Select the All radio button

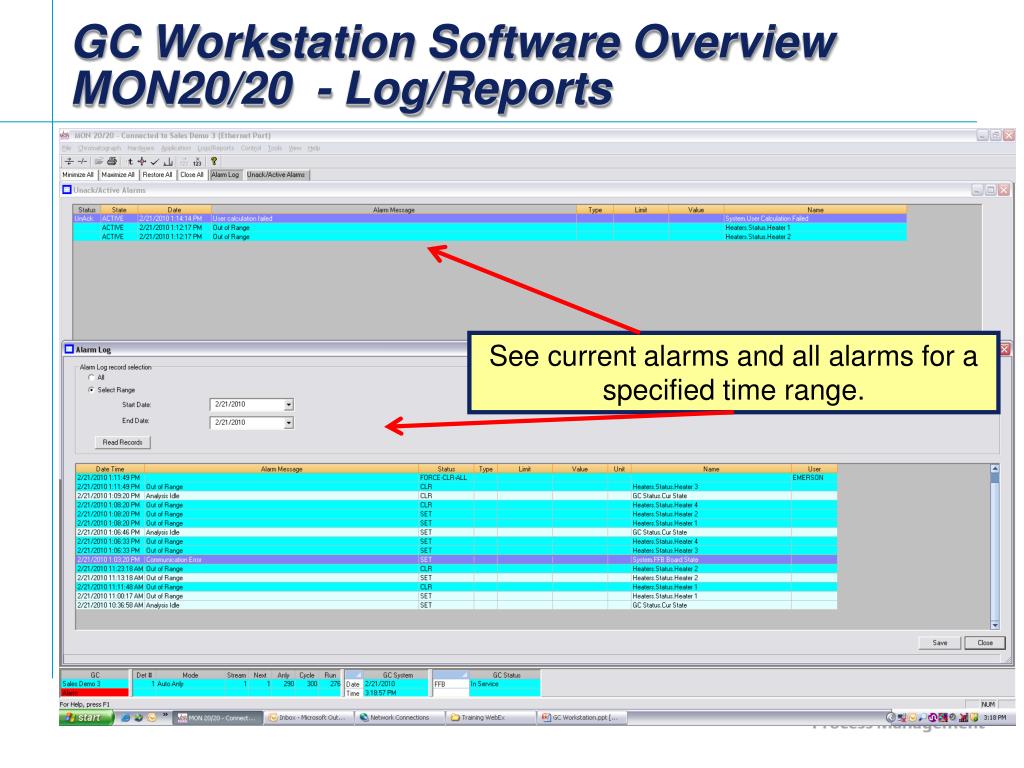click(x=91, y=377)
